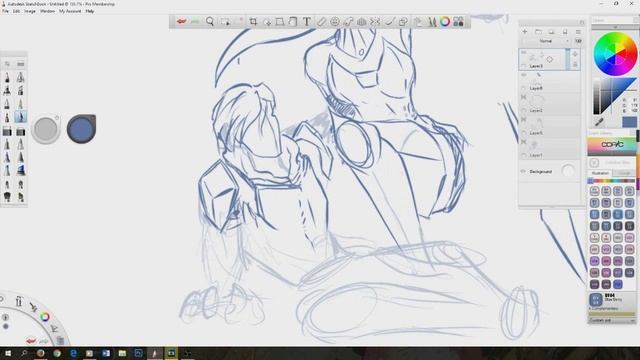Enable the Ellipse guide tool
Screen dimensions: 640x360
(335, 22)
